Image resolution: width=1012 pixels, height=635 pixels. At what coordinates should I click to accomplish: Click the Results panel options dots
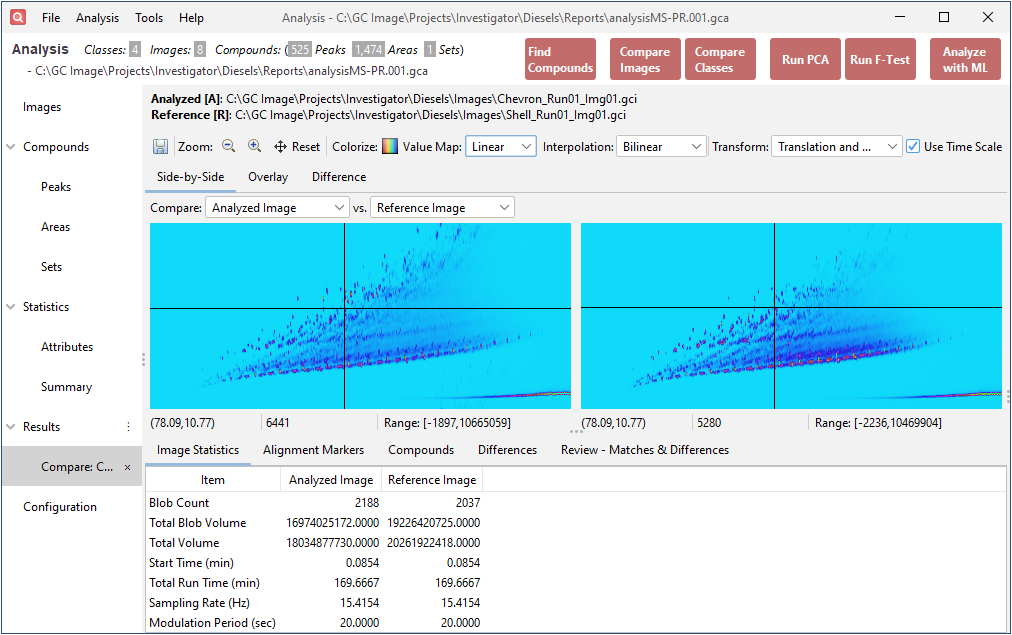coord(128,427)
